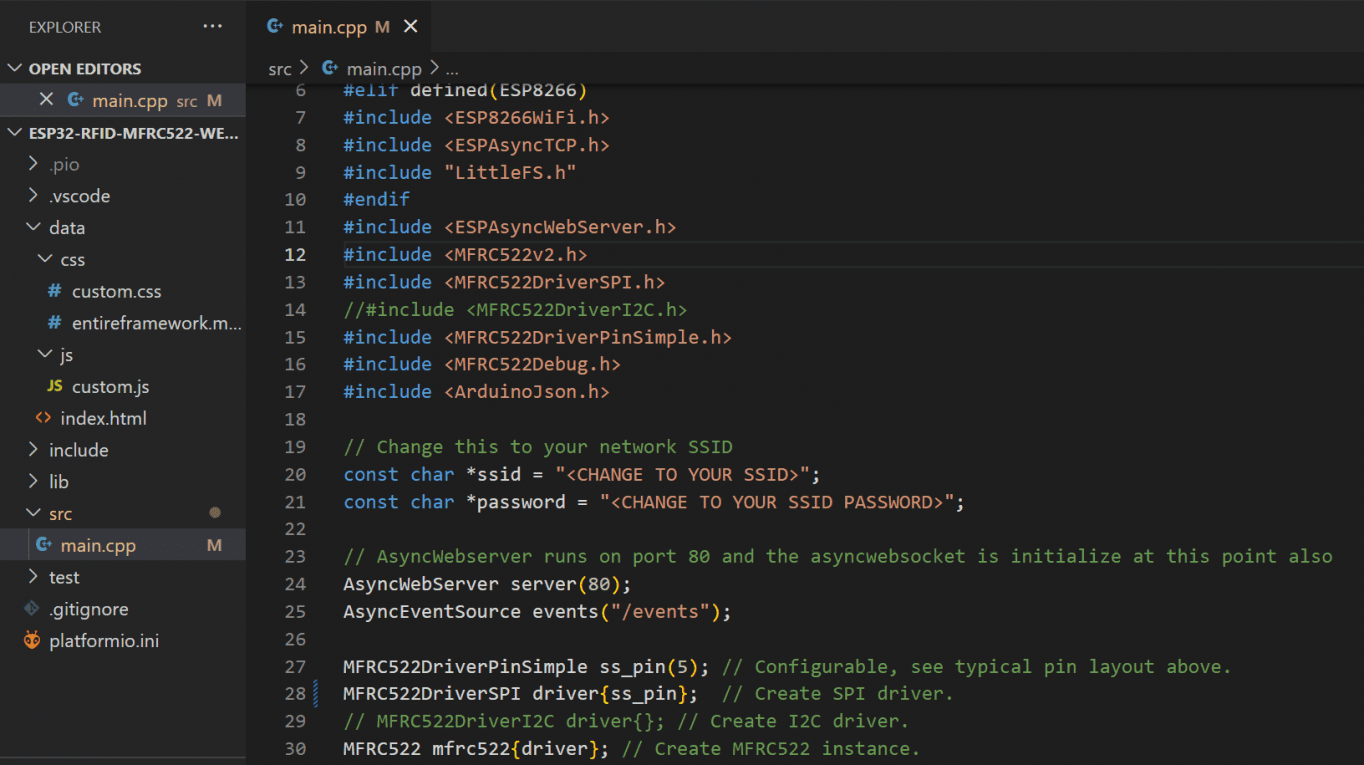Viewport: 1364px width, 765px height.
Task: Click the custom.js JS file icon
Action: click(55, 386)
